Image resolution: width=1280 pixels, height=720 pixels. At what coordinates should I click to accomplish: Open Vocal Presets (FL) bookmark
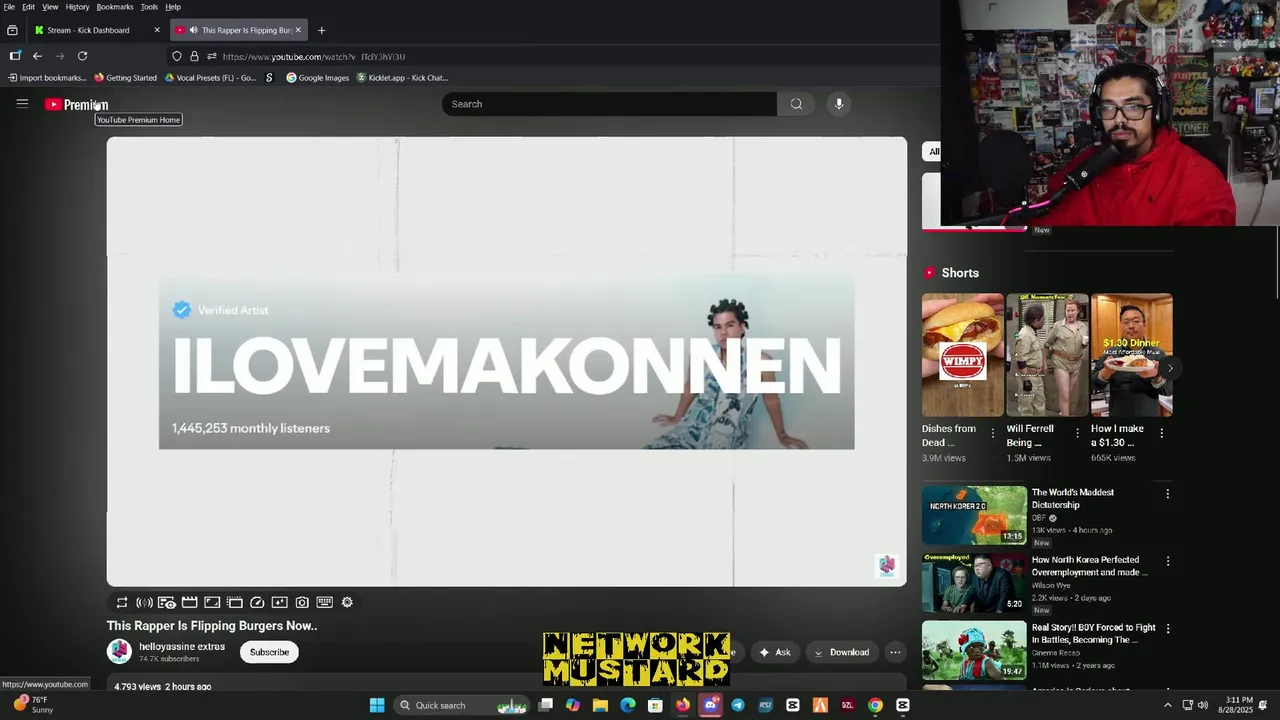[x=211, y=78]
